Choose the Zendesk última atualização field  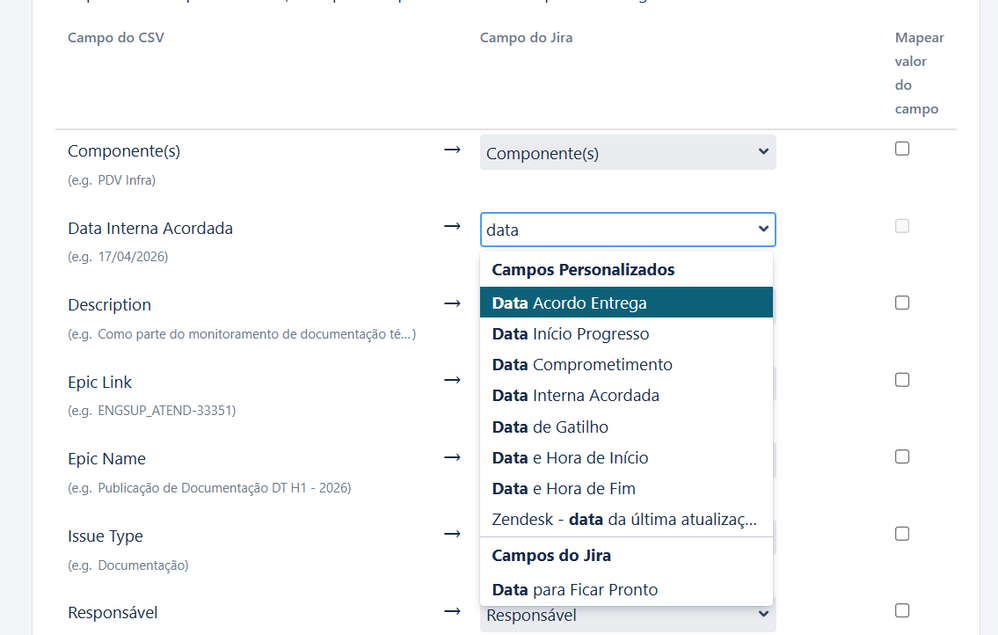click(x=627, y=519)
